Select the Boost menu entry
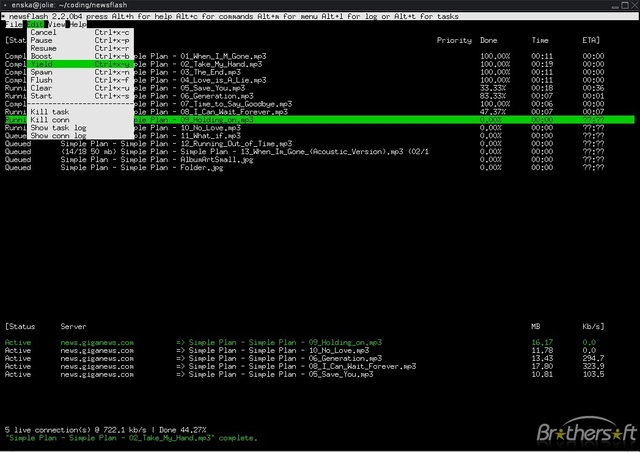Viewport: 640px width, 452px height. click(x=80, y=56)
